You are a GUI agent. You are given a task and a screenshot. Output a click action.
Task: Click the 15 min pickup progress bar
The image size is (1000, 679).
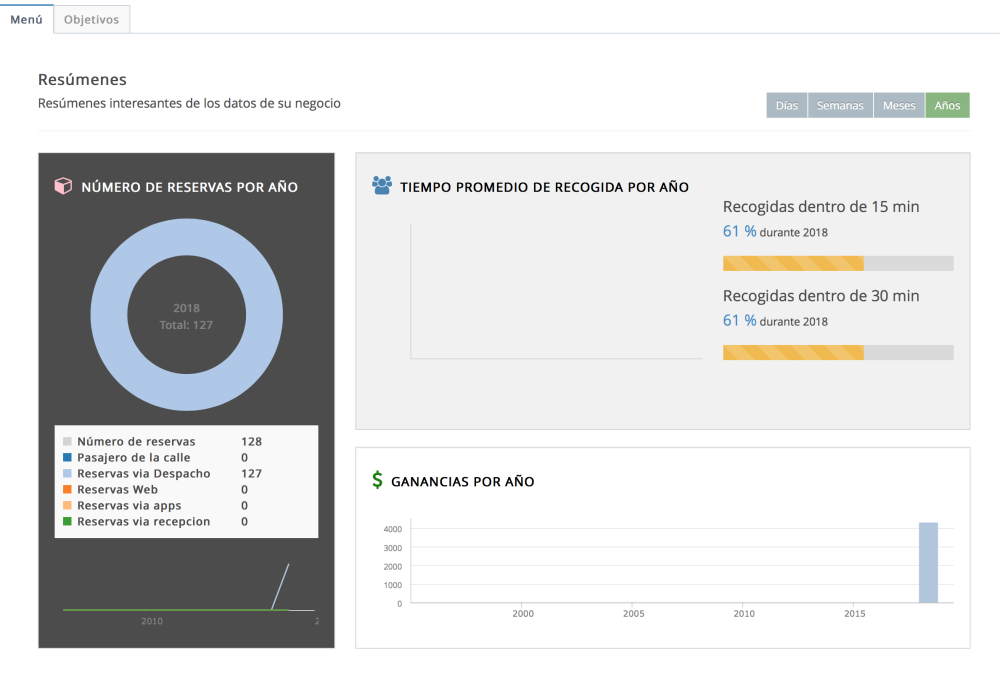pyautogui.click(x=838, y=263)
